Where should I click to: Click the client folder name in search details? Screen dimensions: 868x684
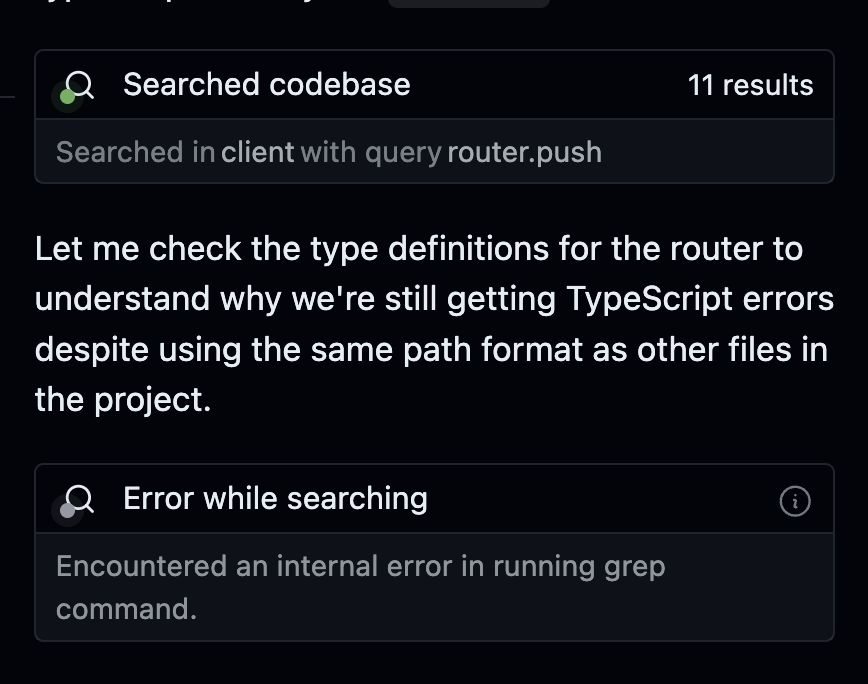click(257, 152)
